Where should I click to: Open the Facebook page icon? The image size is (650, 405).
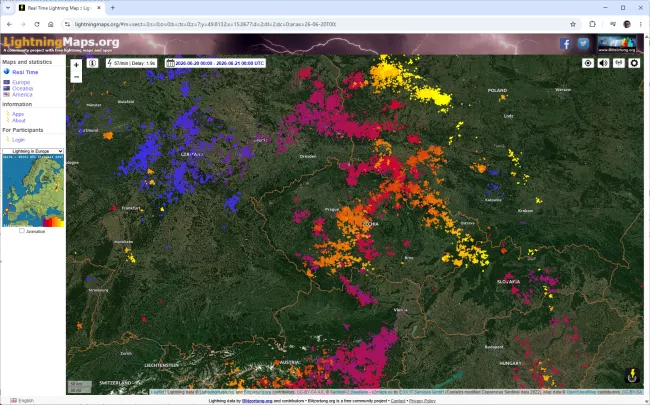[565, 44]
